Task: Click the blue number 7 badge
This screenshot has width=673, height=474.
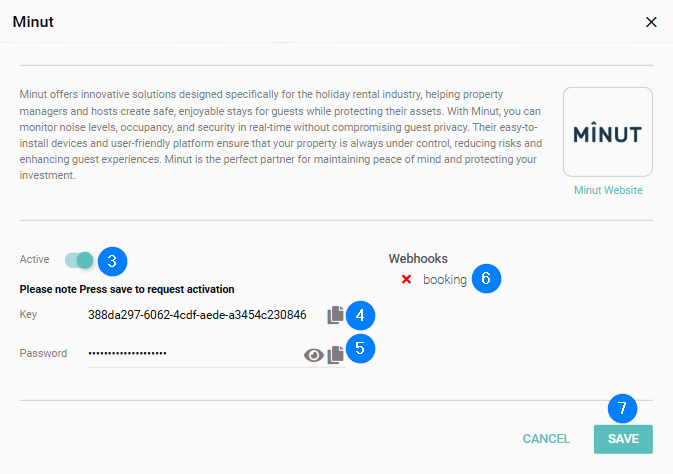Action: (x=622, y=408)
